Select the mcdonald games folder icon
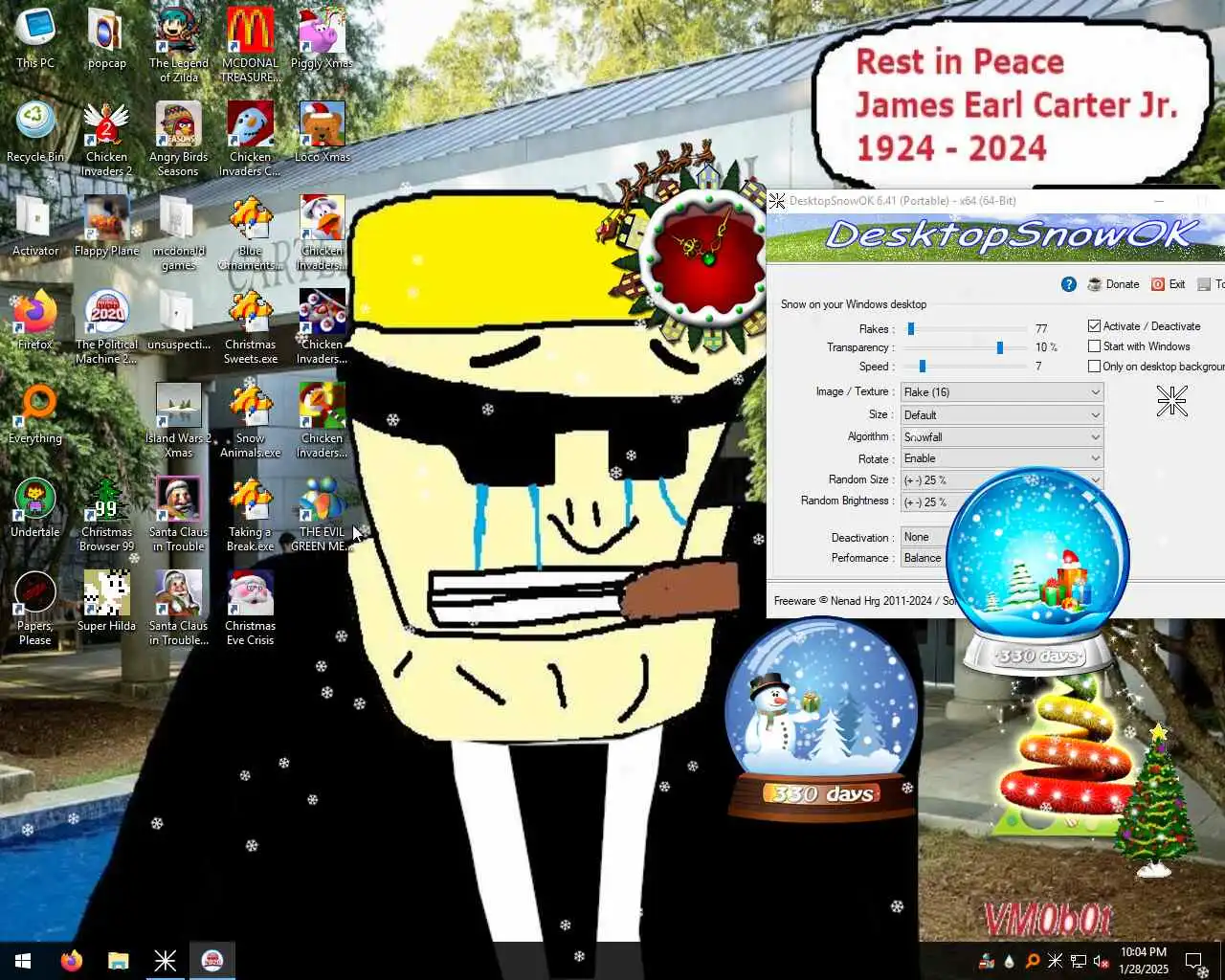 pos(179,234)
